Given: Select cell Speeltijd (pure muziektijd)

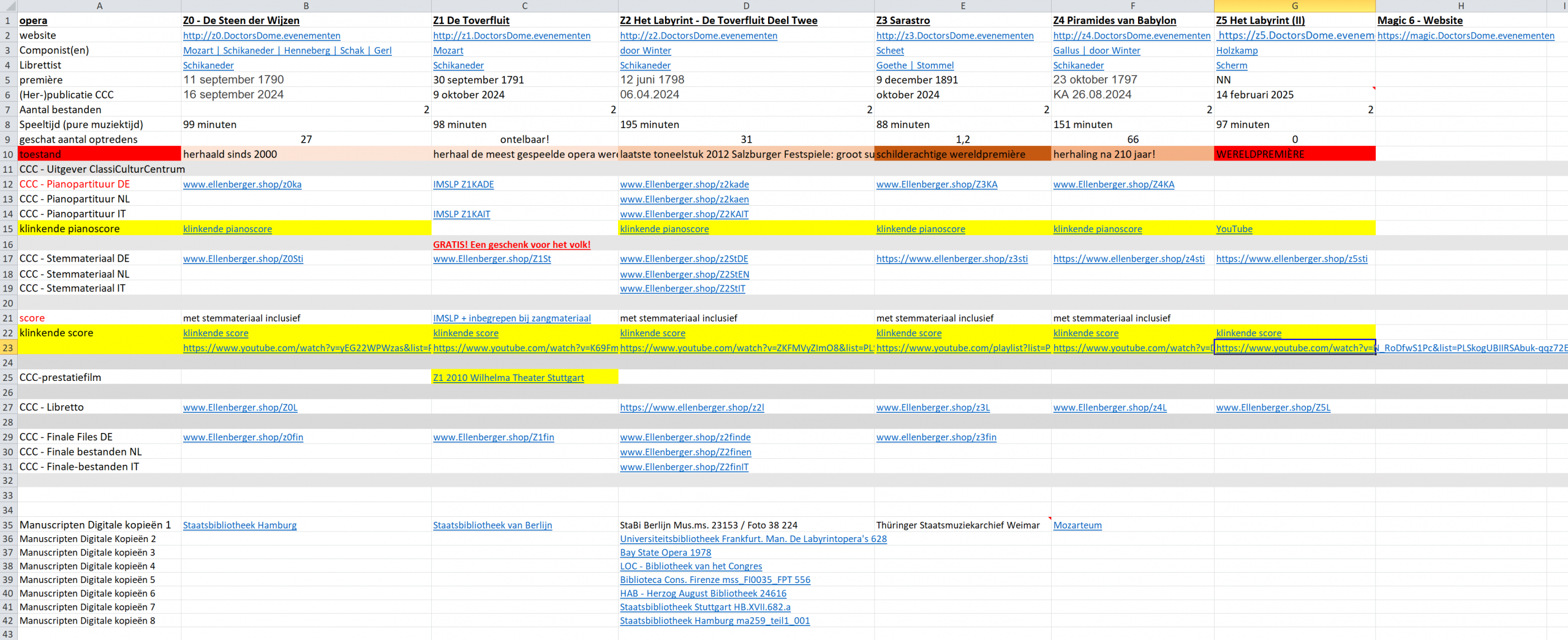Looking at the screenshot, I should (99, 124).
